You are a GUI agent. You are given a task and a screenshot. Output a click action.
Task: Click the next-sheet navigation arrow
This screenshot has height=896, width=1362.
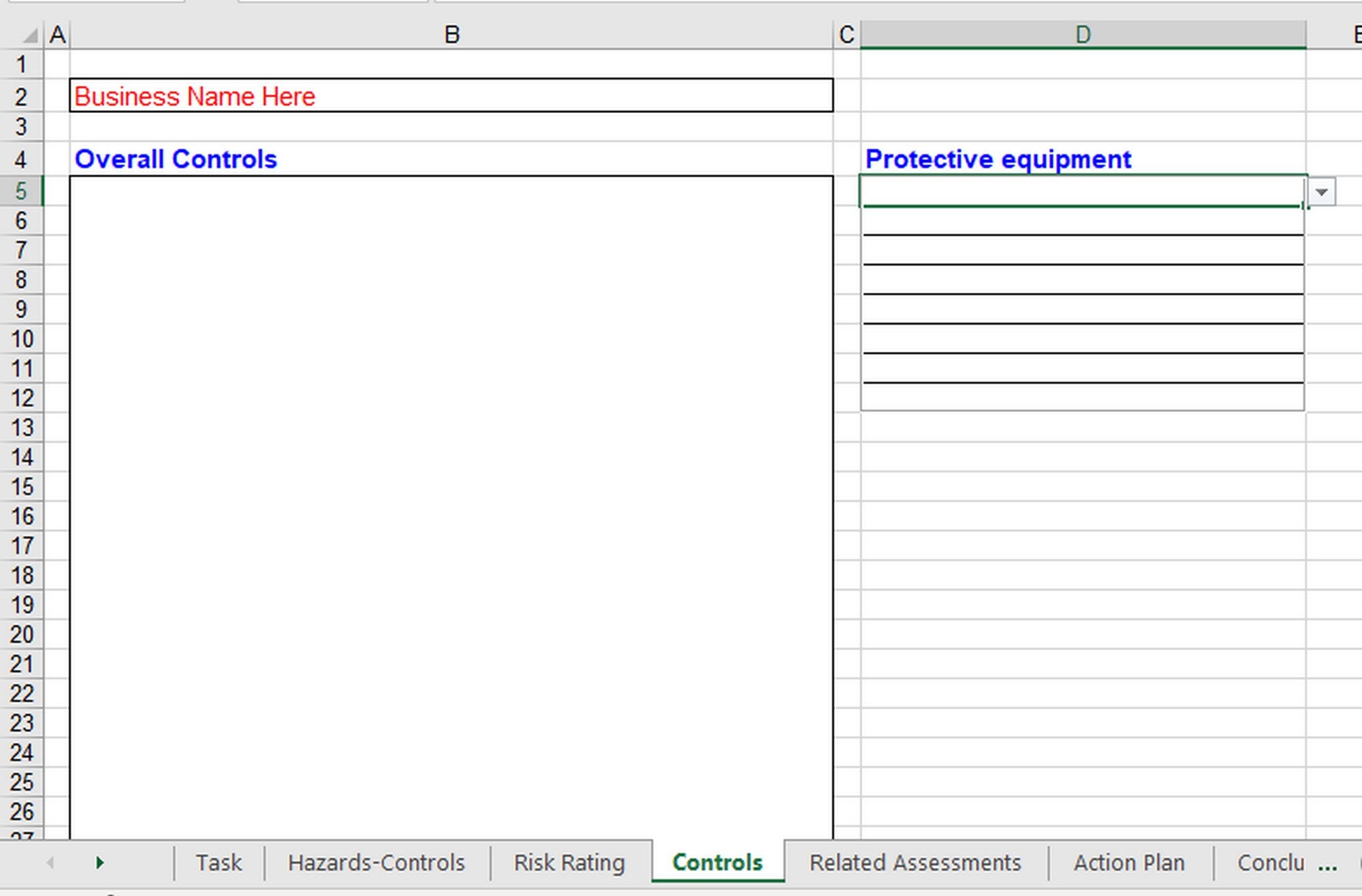coord(101,862)
